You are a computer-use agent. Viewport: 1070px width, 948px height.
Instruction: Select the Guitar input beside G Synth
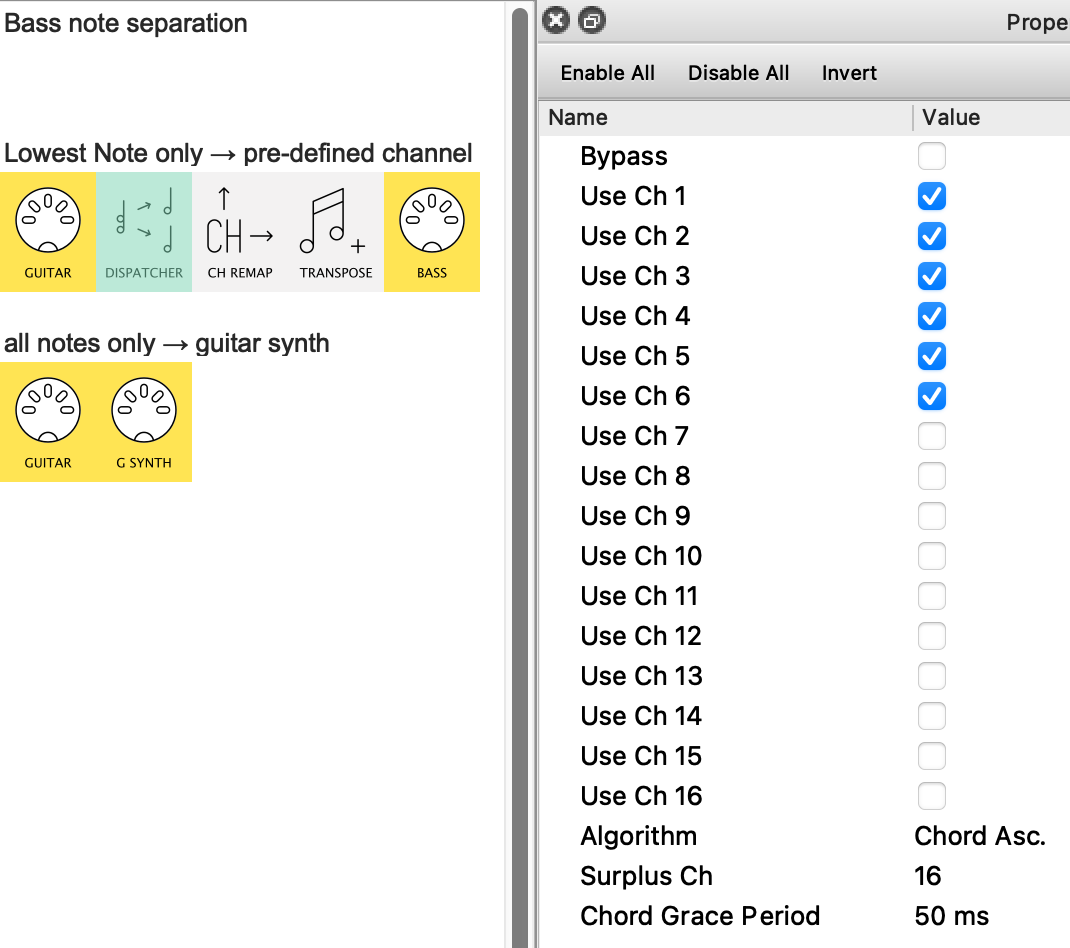tap(48, 422)
